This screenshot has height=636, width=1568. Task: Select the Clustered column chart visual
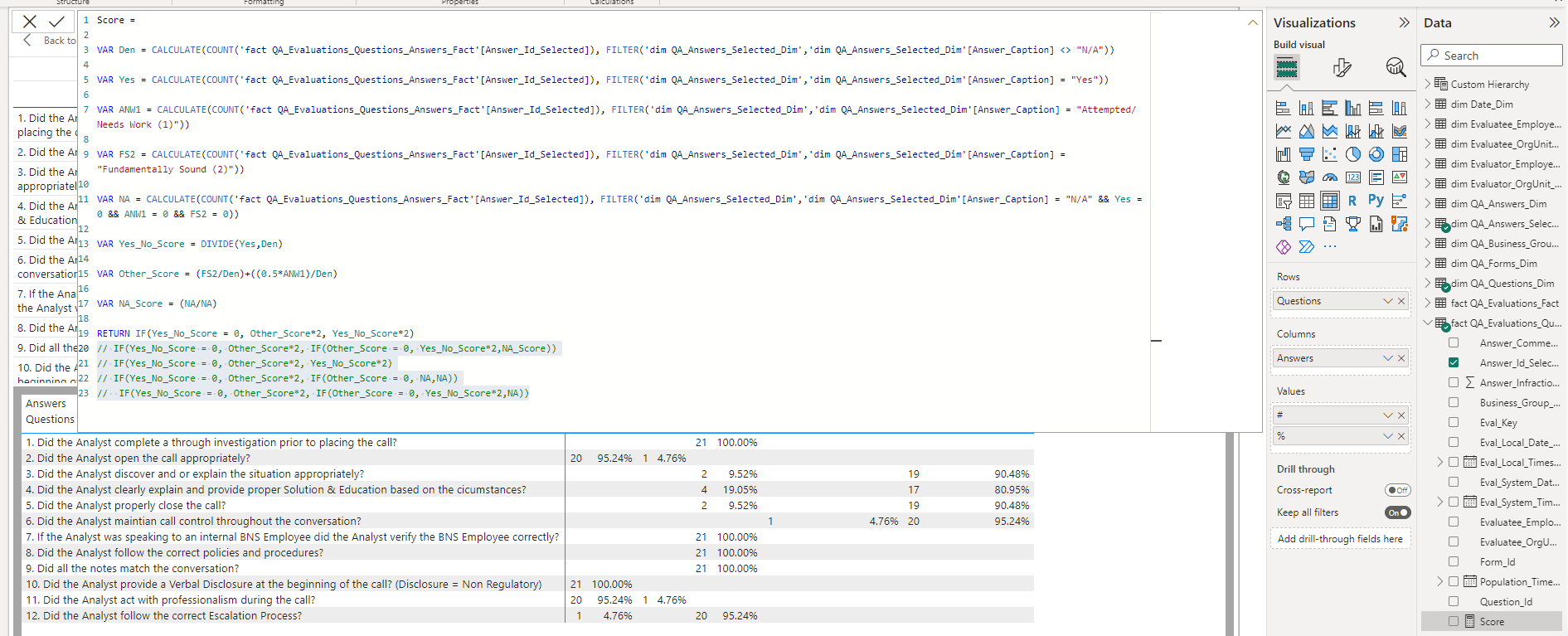click(1352, 108)
